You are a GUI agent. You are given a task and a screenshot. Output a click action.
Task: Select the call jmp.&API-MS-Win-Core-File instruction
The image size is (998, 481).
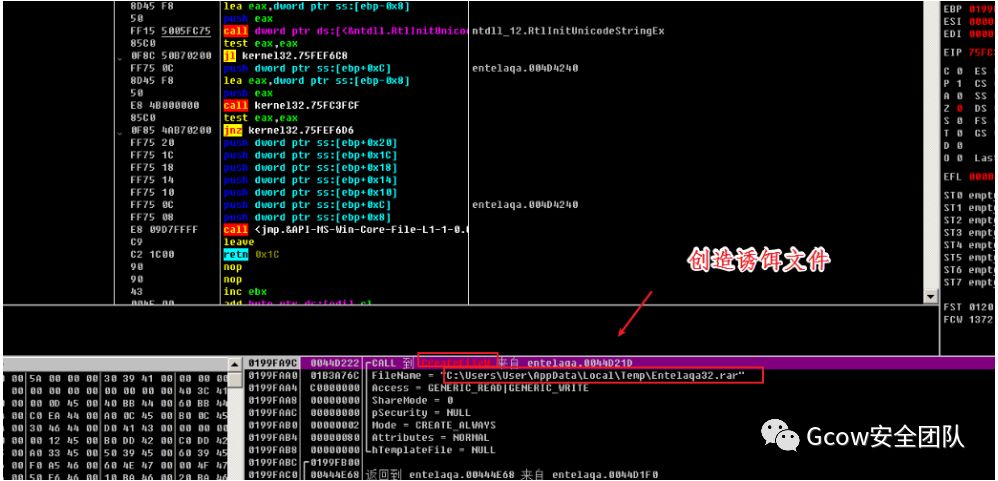click(x=346, y=230)
